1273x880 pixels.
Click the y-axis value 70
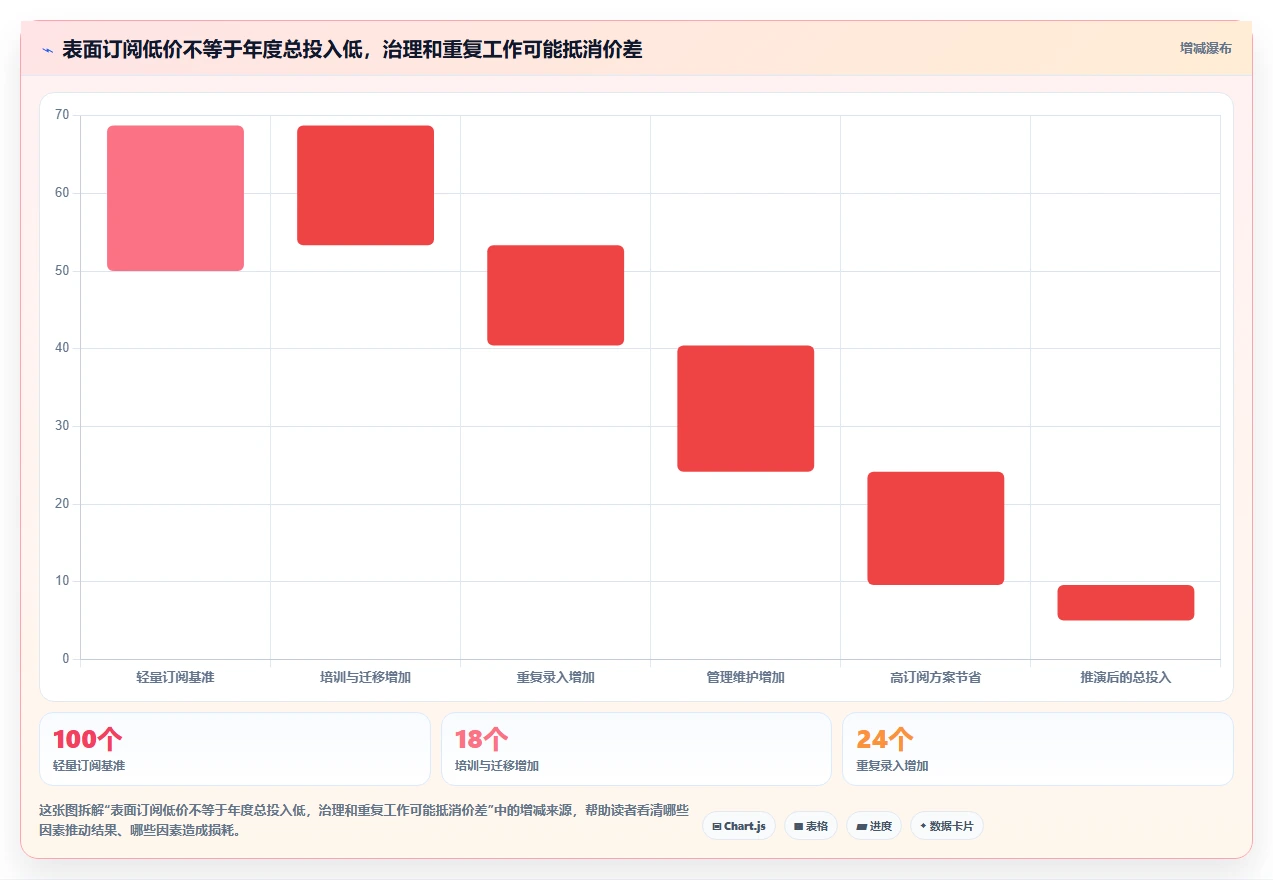click(x=62, y=115)
